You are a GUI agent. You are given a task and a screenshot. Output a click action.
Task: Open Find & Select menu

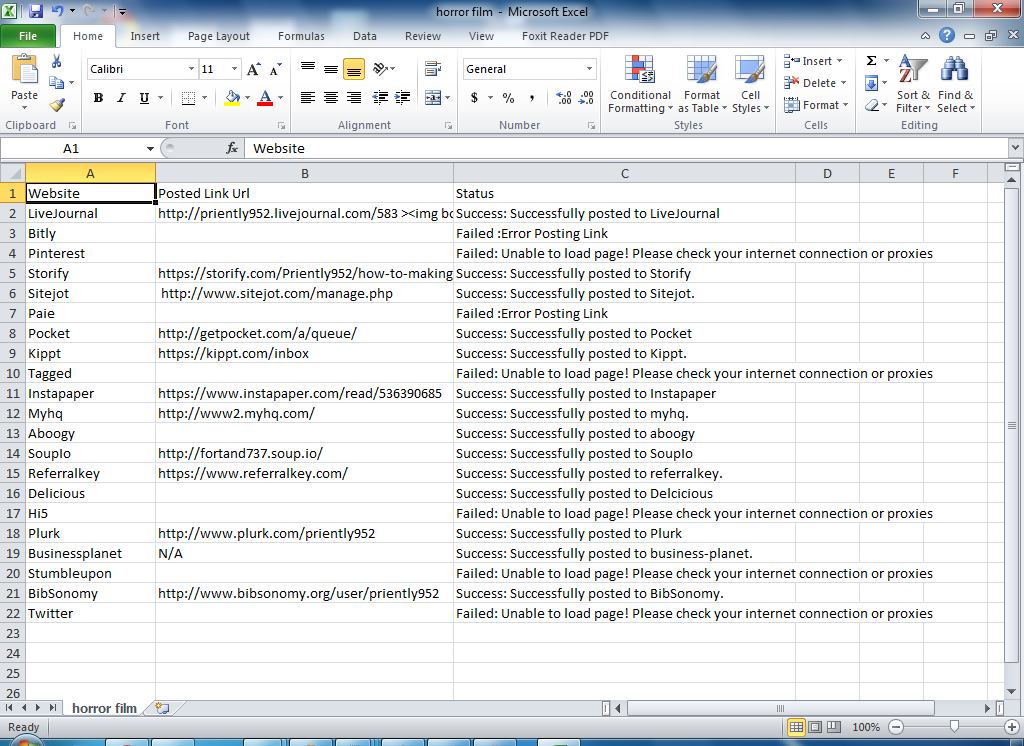click(955, 84)
